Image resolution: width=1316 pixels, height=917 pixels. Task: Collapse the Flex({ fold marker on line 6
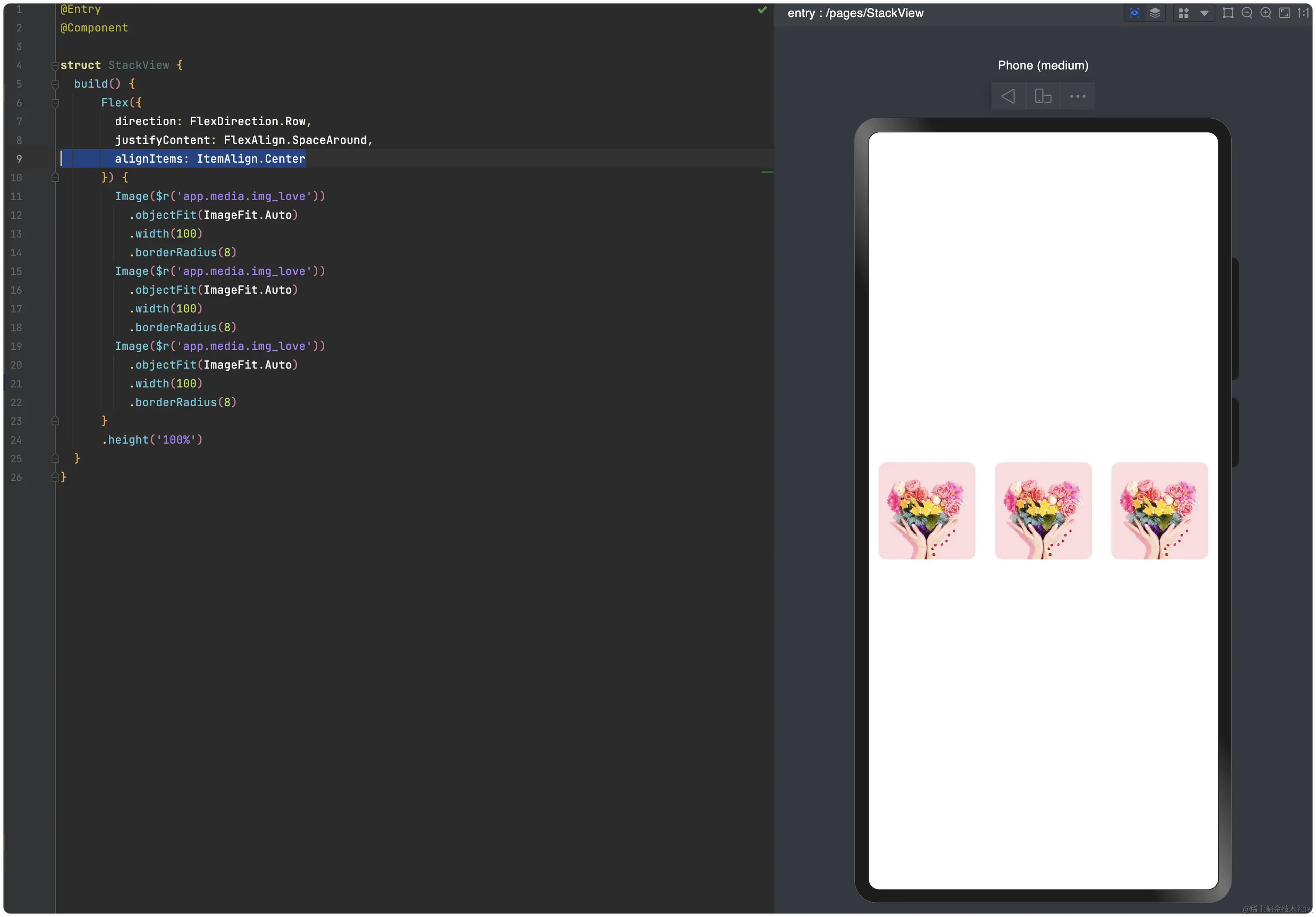pyautogui.click(x=55, y=103)
